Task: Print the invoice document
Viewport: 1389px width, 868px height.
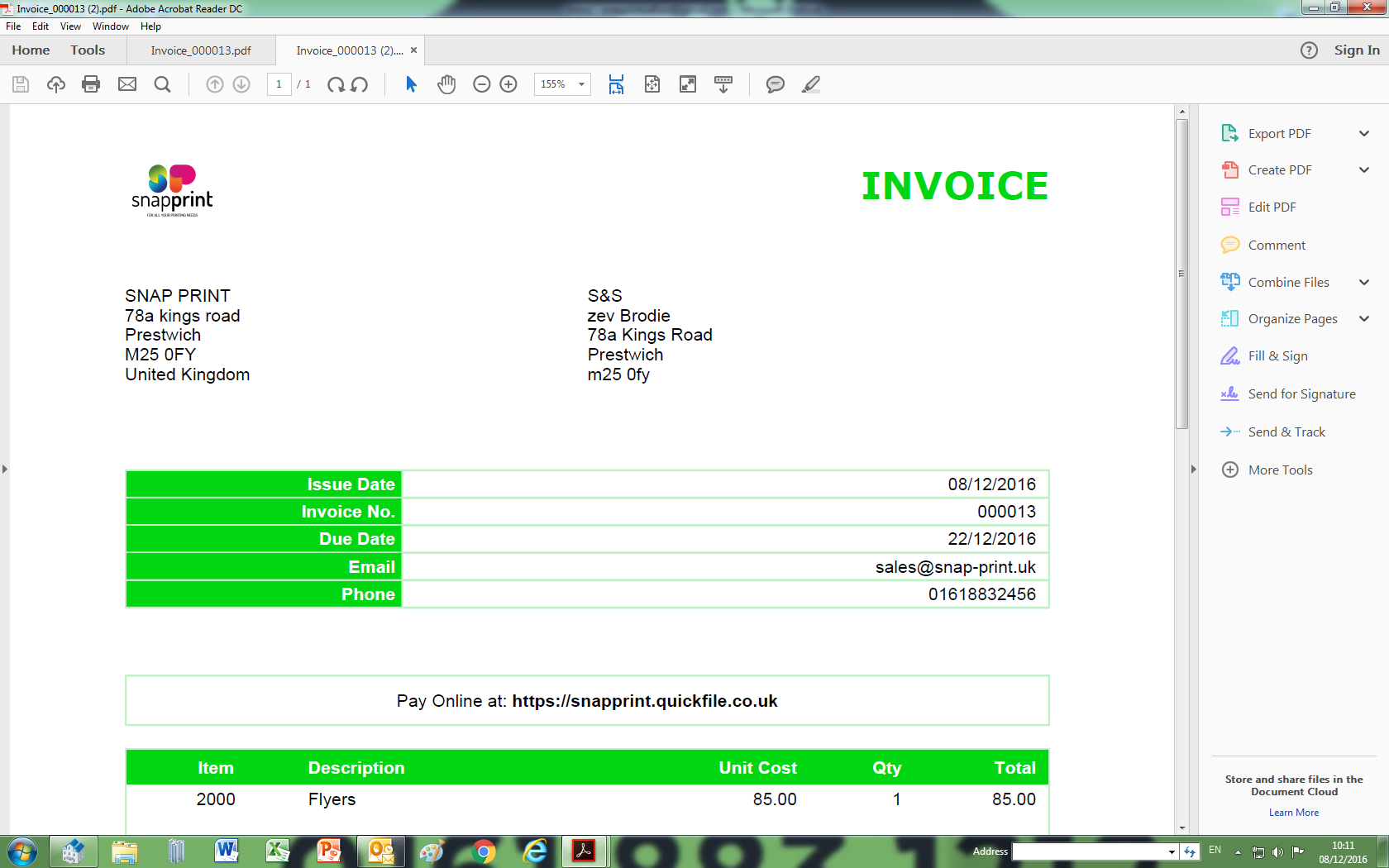Action: [x=91, y=84]
